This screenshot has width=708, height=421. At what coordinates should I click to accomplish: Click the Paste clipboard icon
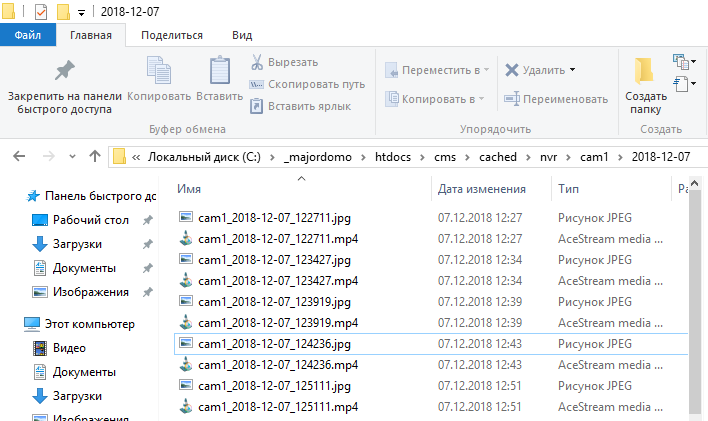pos(219,72)
